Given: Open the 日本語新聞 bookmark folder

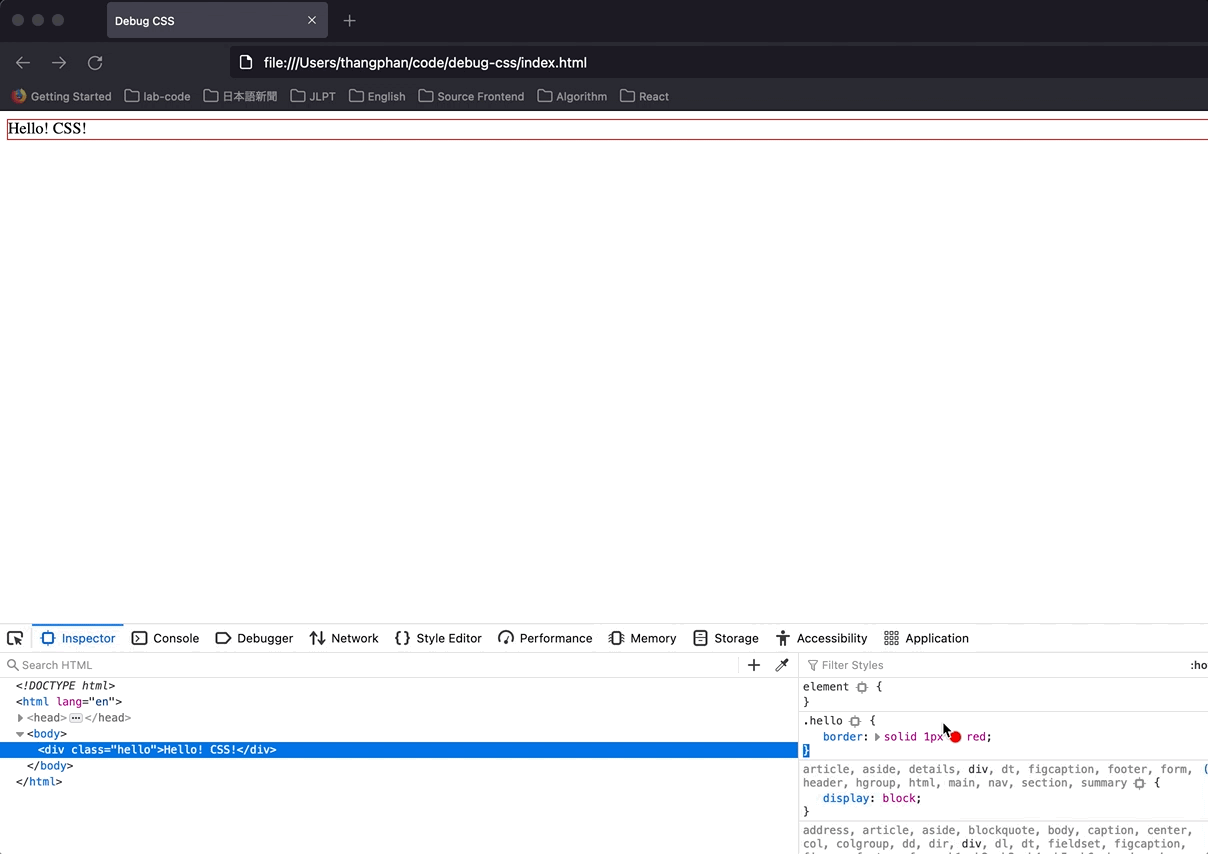Looking at the screenshot, I should coord(240,96).
